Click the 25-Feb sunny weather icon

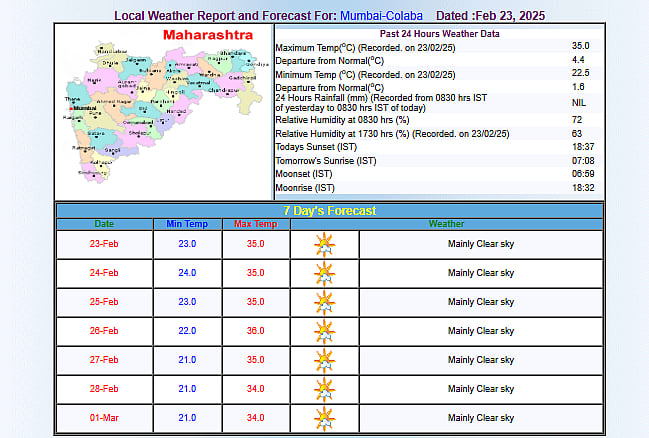[324, 302]
